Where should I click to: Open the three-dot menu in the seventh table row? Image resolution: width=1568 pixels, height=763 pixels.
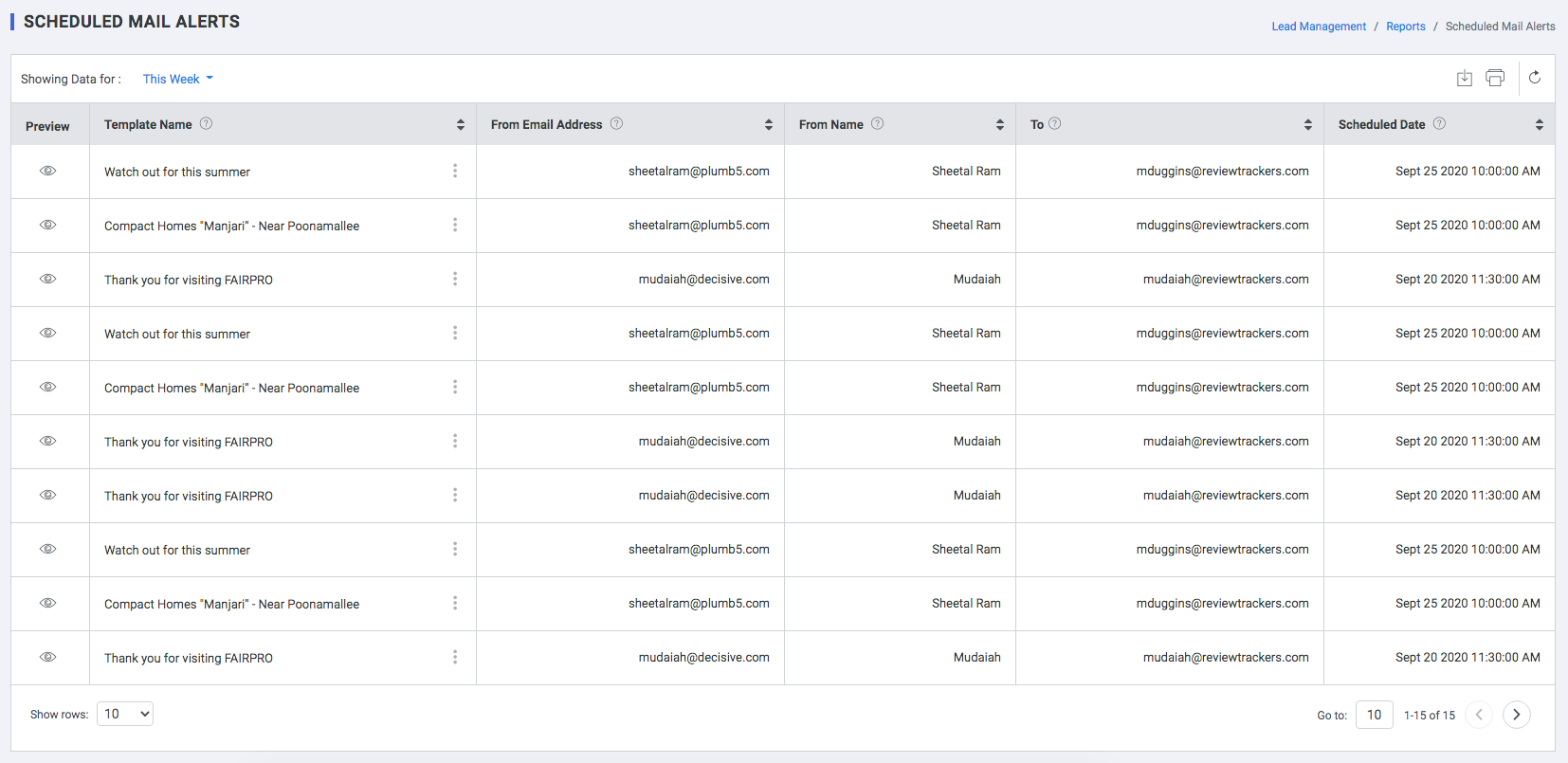coord(455,495)
